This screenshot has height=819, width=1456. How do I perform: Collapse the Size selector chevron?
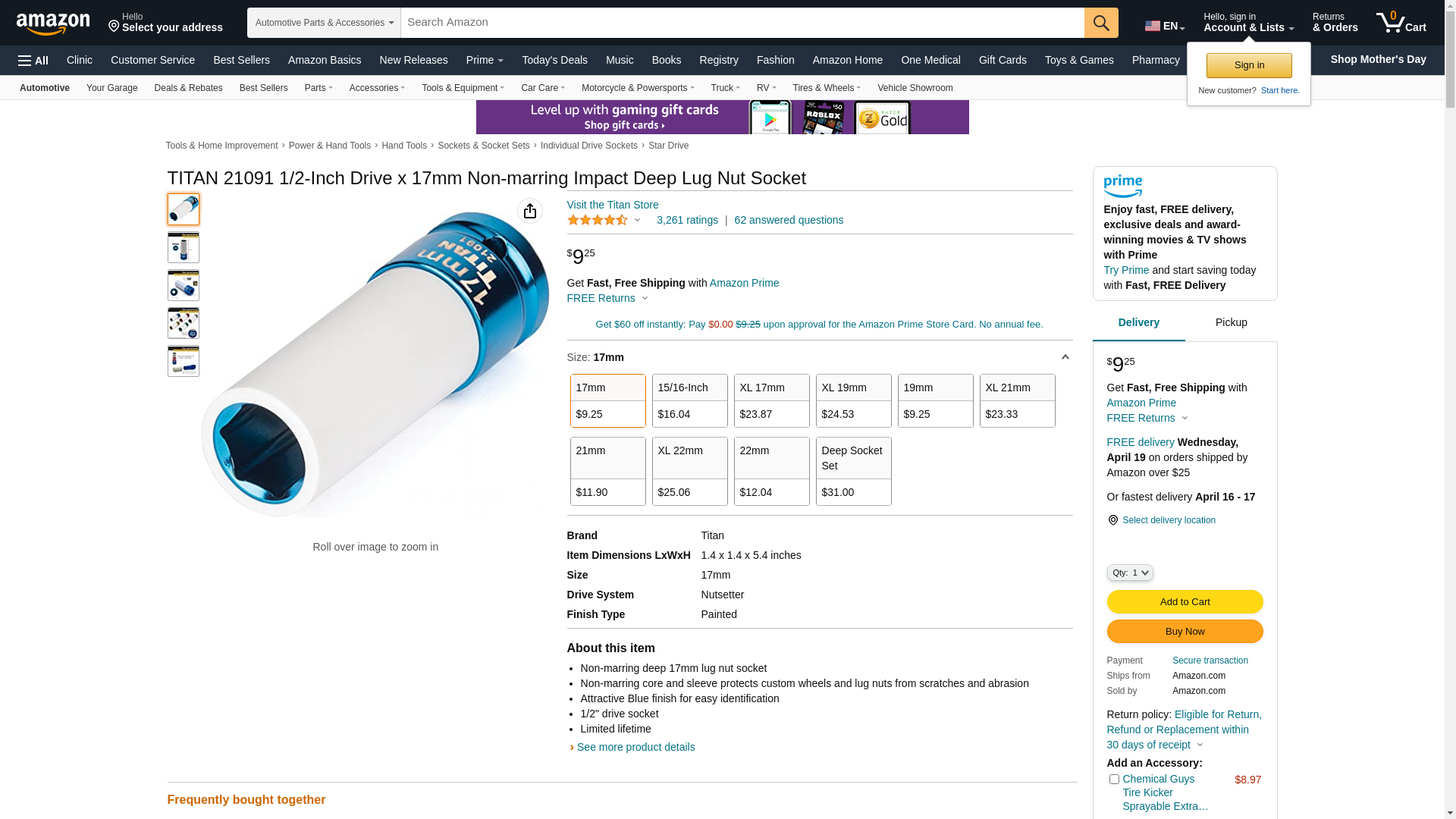click(x=1065, y=357)
